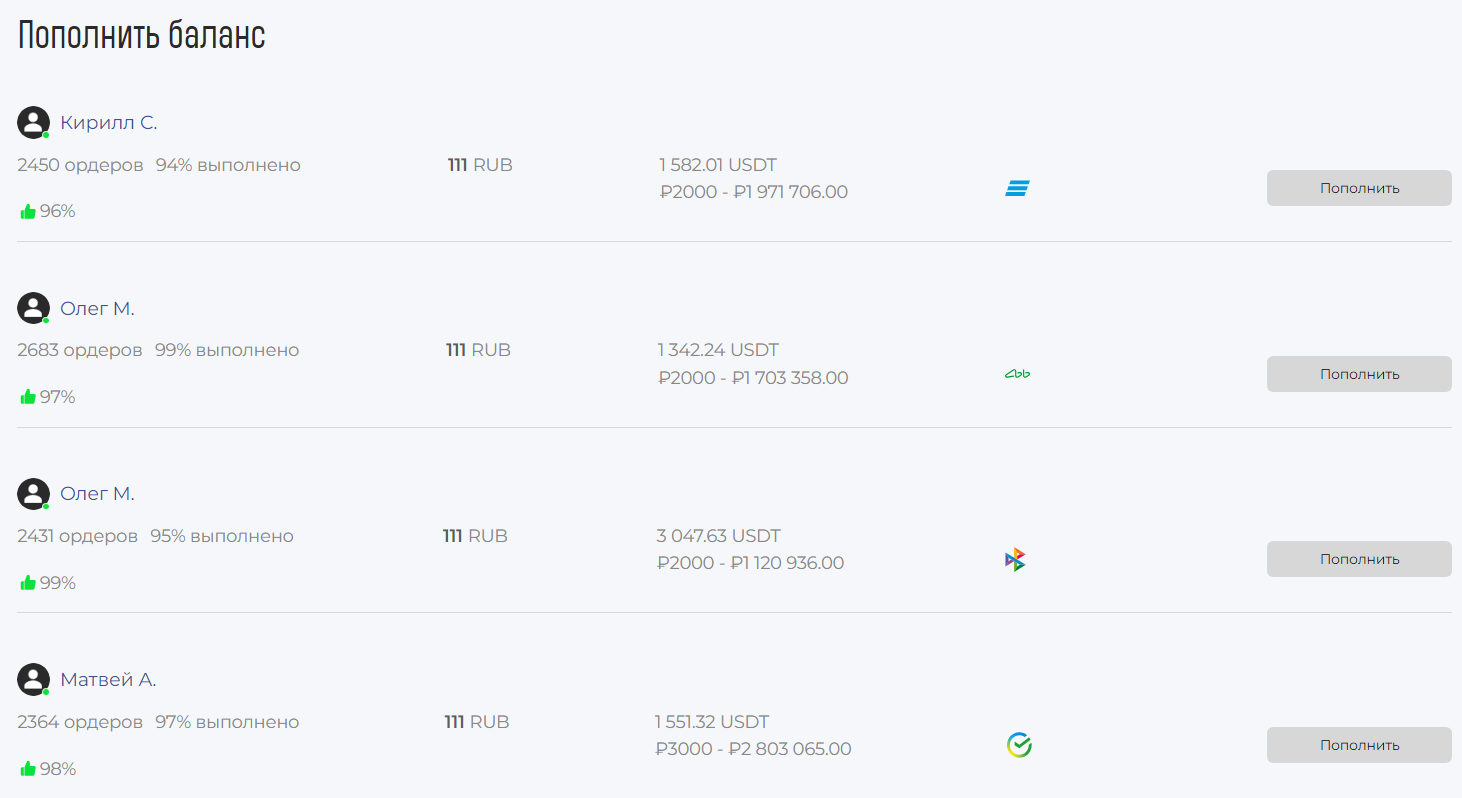
Task: Click the green Ak Bars bank logo
Action: click(1017, 374)
